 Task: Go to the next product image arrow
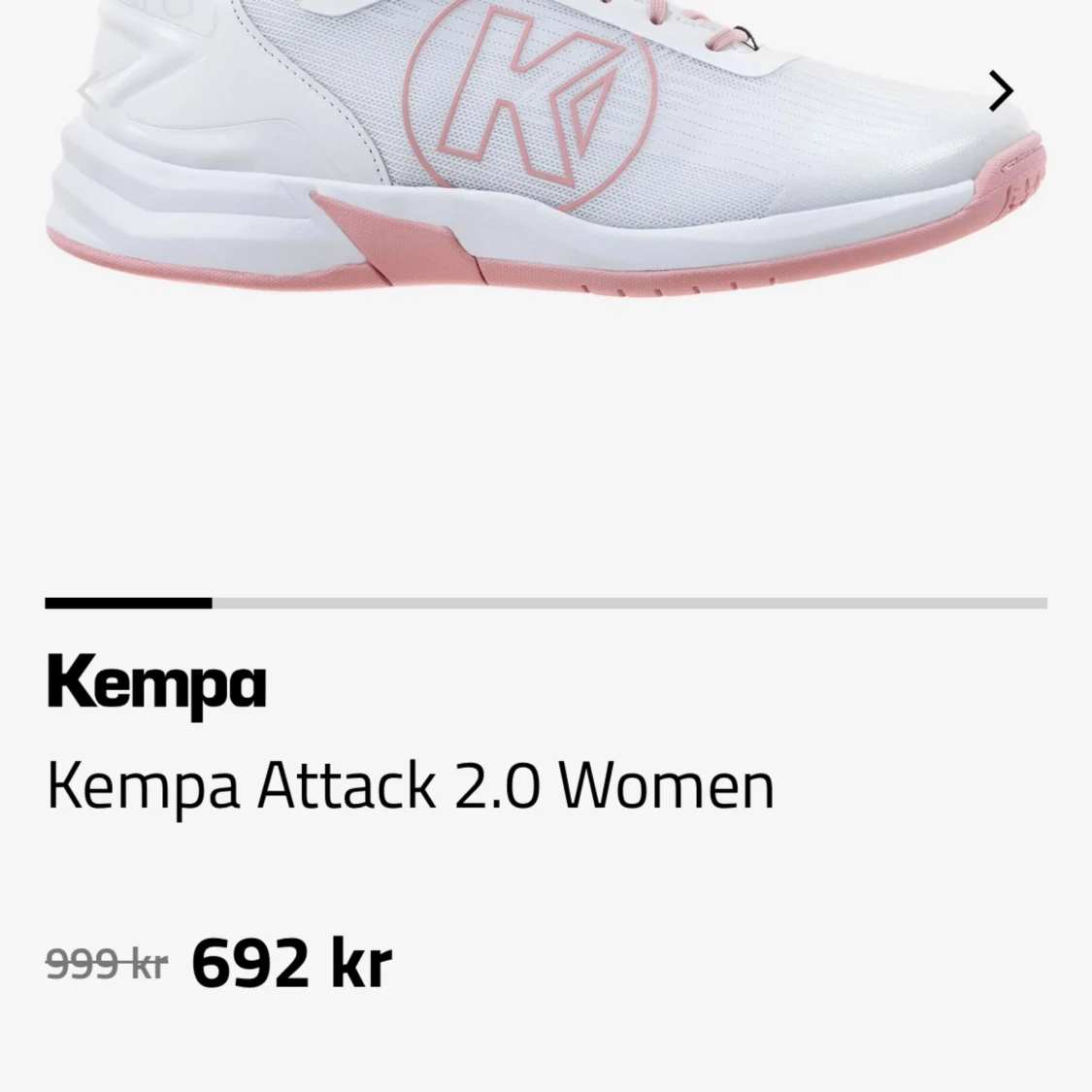point(1002,91)
